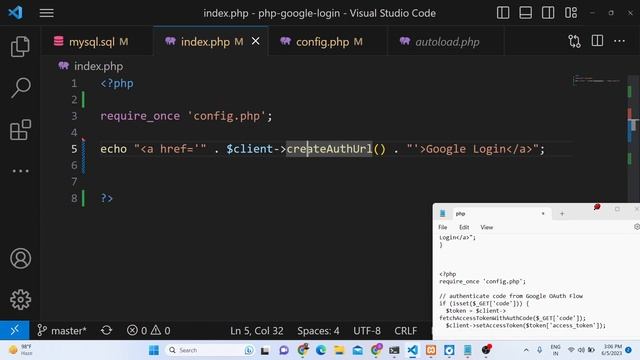Open weather widget on taskbar
Image resolution: width=640 pixels, height=360 pixels.
[20, 350]
